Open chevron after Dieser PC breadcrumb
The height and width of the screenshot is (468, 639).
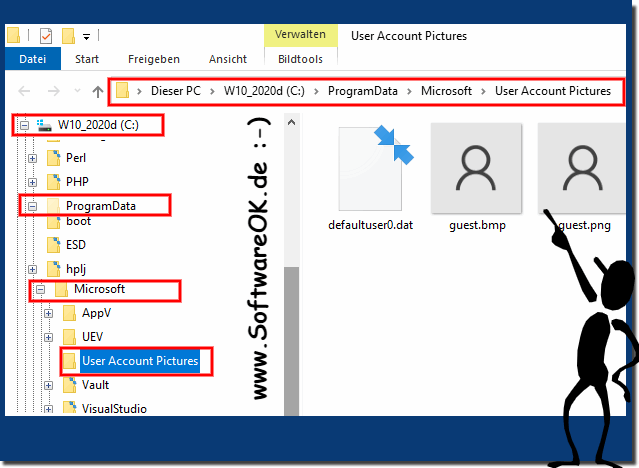pyautogui.click(x=212, y=91)
